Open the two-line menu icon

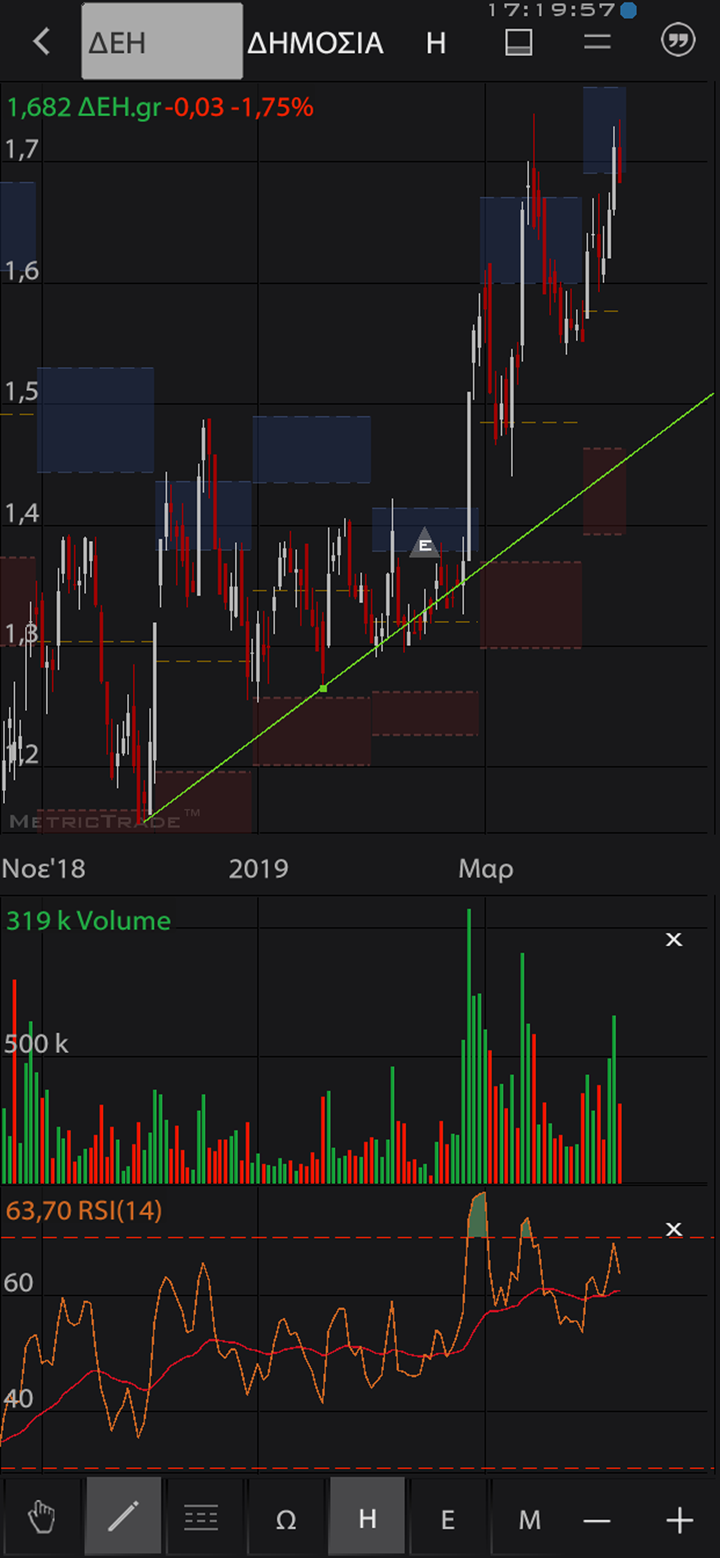[597, 42]
